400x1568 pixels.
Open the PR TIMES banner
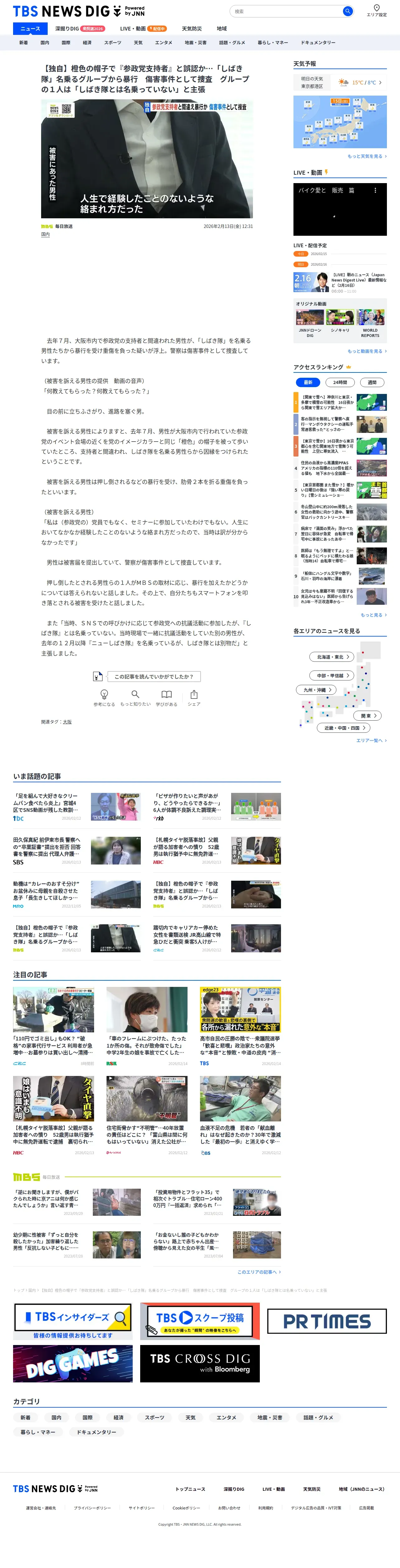pos(327,1321)
